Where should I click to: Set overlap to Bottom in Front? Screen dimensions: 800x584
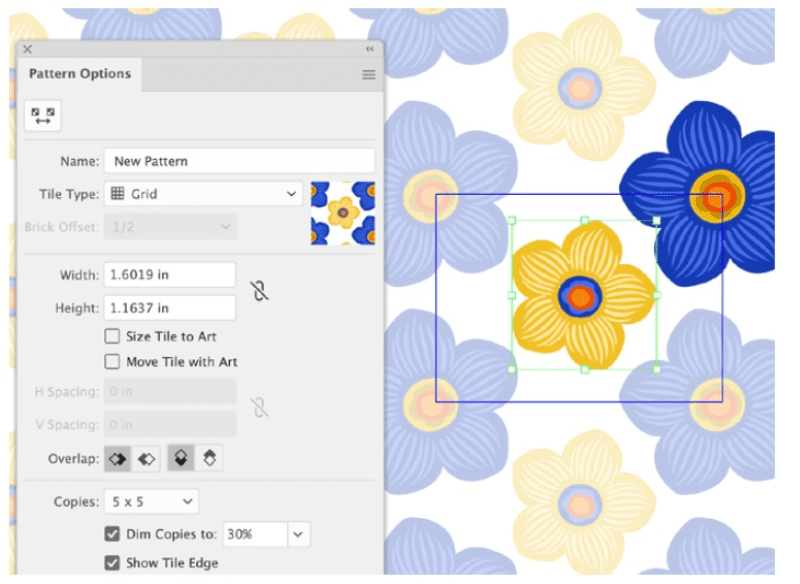[x=209, y=458]
